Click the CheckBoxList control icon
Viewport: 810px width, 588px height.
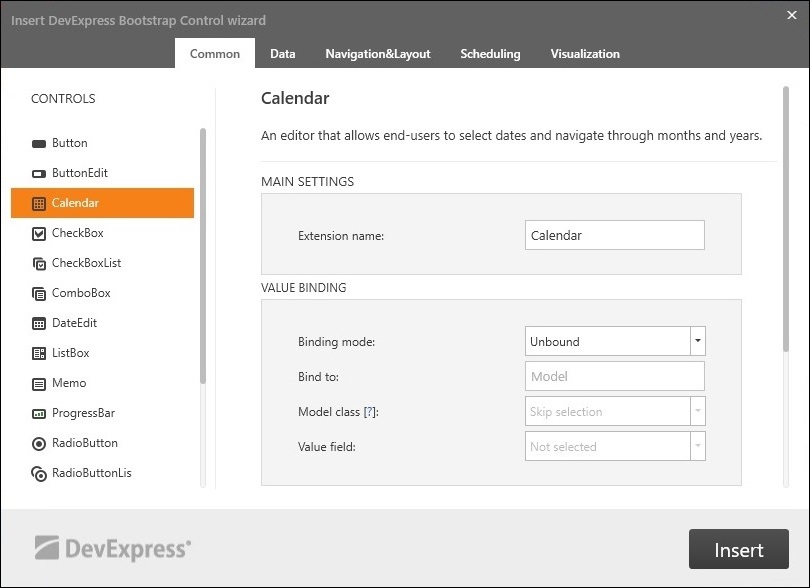(x=39, y=264)
